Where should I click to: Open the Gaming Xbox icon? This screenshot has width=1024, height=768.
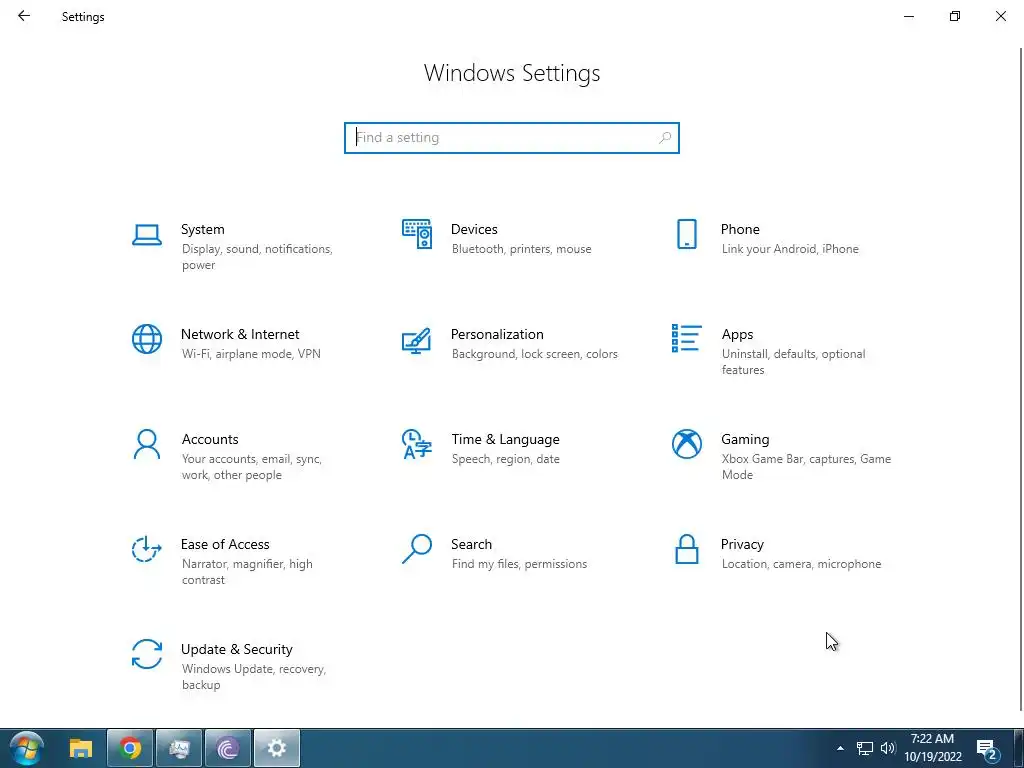point(686,444)
